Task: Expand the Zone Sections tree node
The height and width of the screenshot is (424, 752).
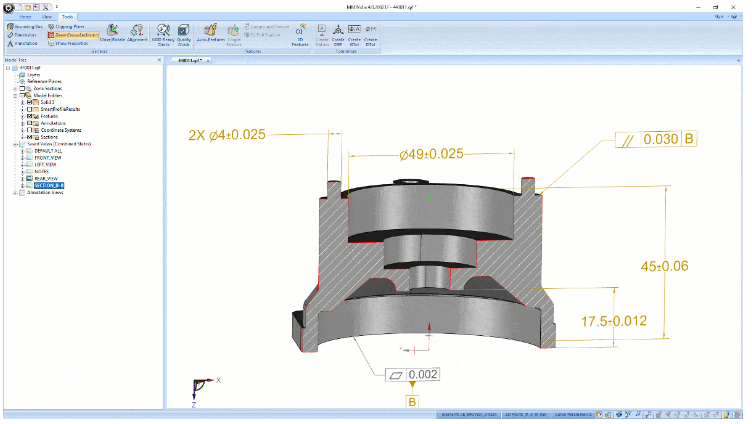Action: (15, 88)
